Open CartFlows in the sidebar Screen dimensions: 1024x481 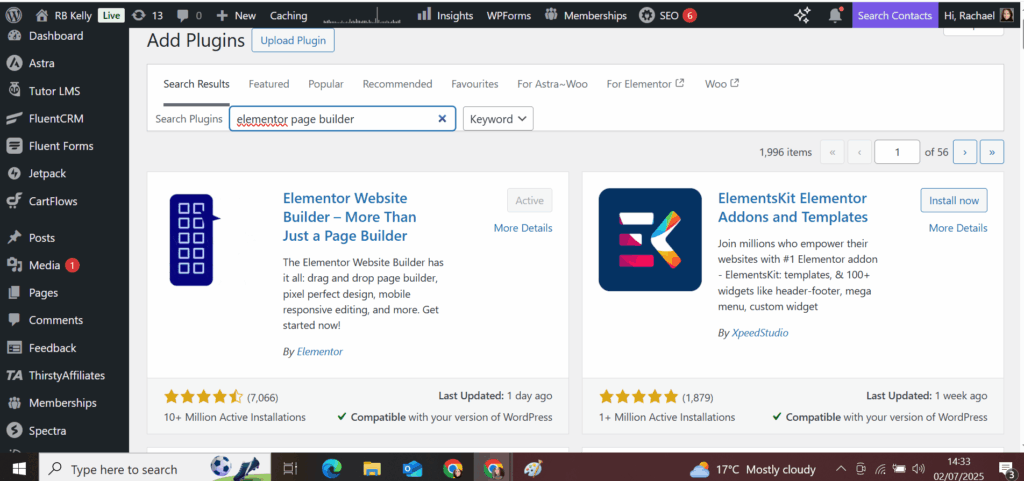[x=52, y=201]
